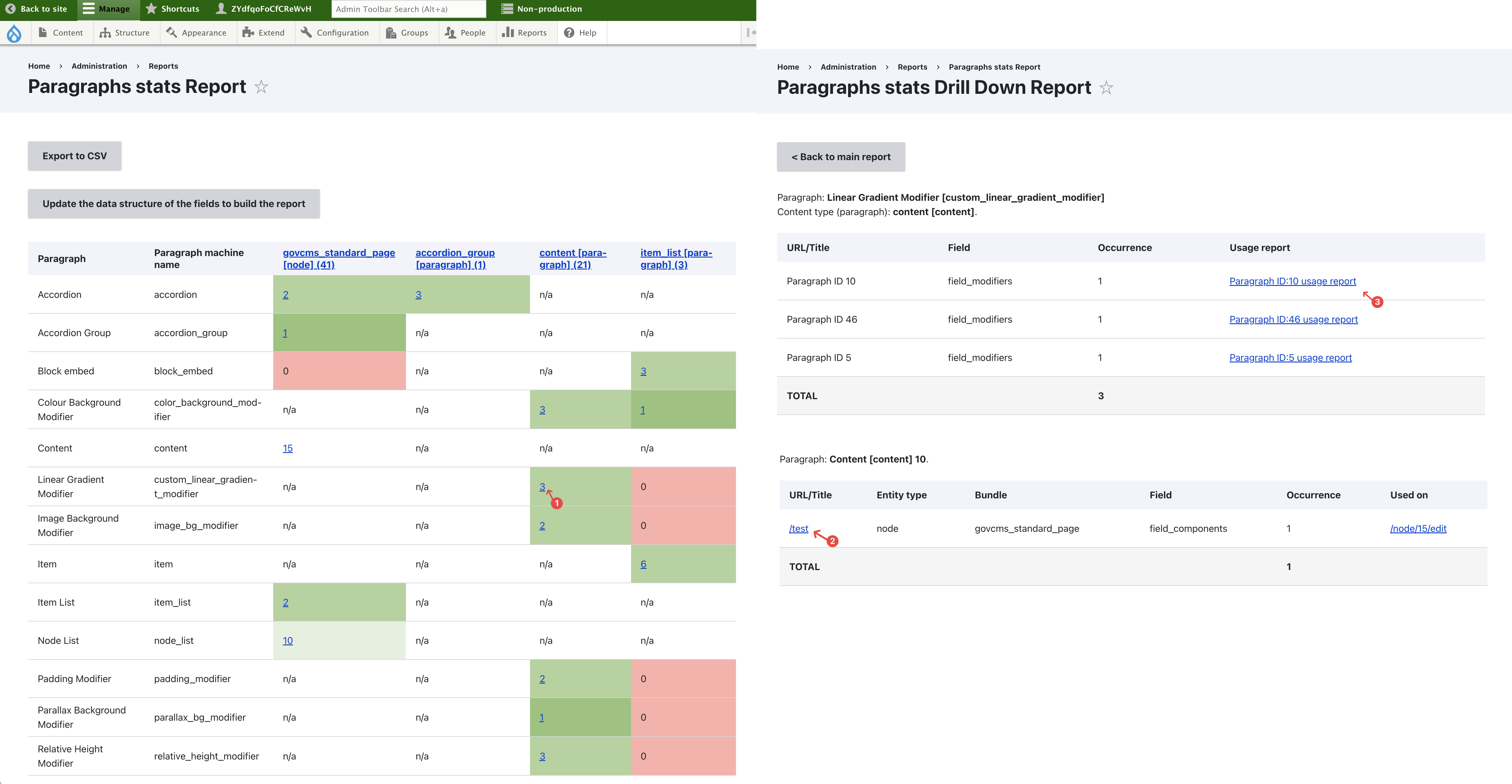Click the Export to CSV button

point(74,156)
